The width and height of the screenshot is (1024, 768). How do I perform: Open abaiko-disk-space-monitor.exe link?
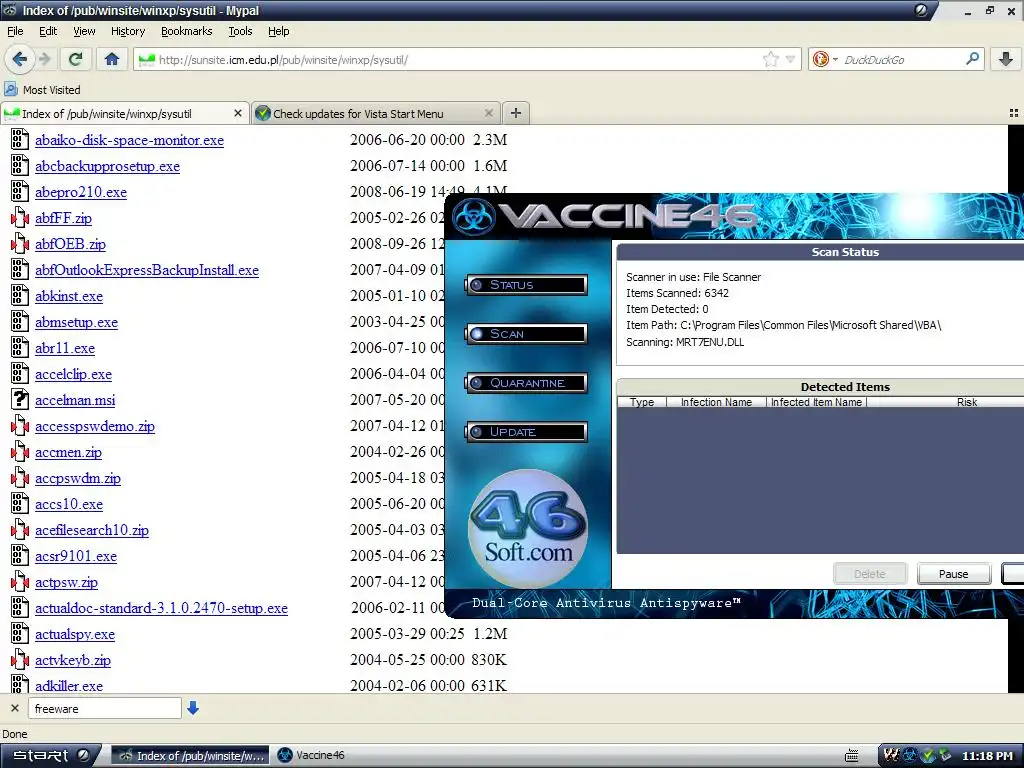pyautogui.click(x=129, y=140)
